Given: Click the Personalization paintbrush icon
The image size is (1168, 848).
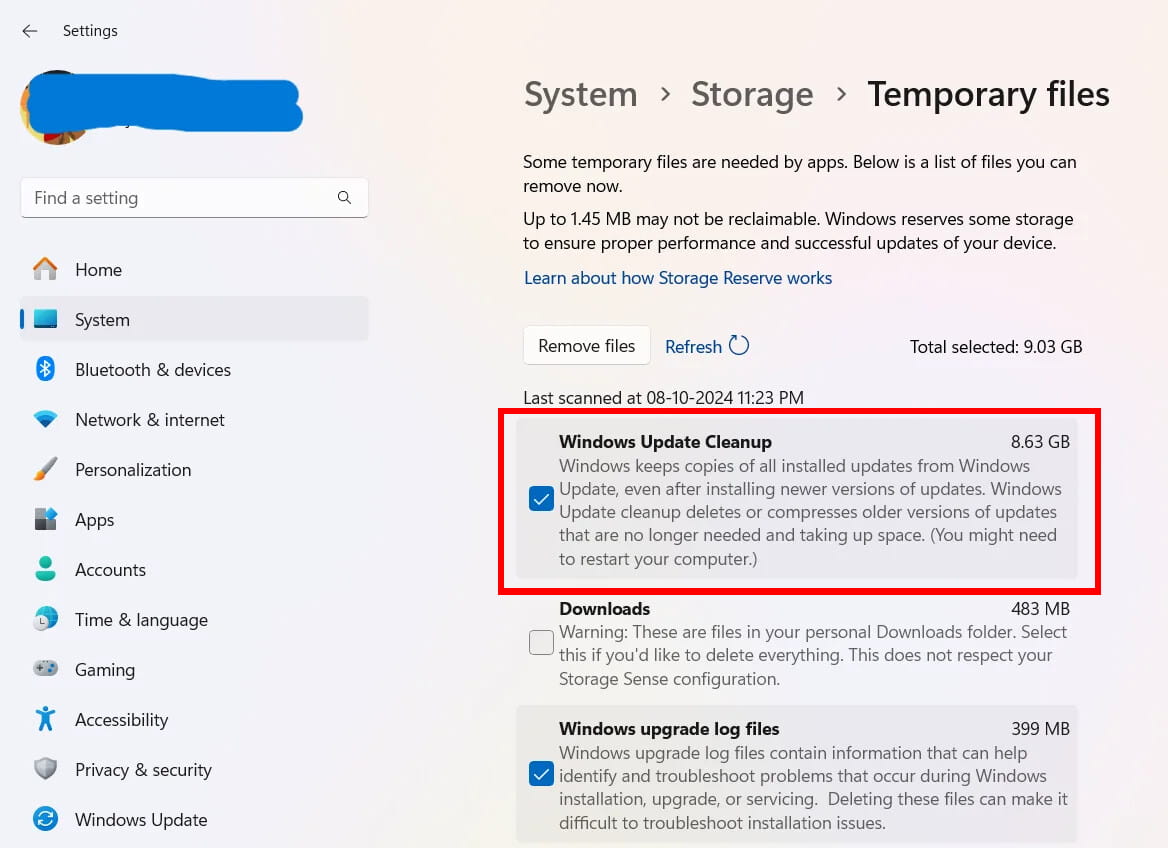Looking at the screenshot, I should tap(45, 469).
